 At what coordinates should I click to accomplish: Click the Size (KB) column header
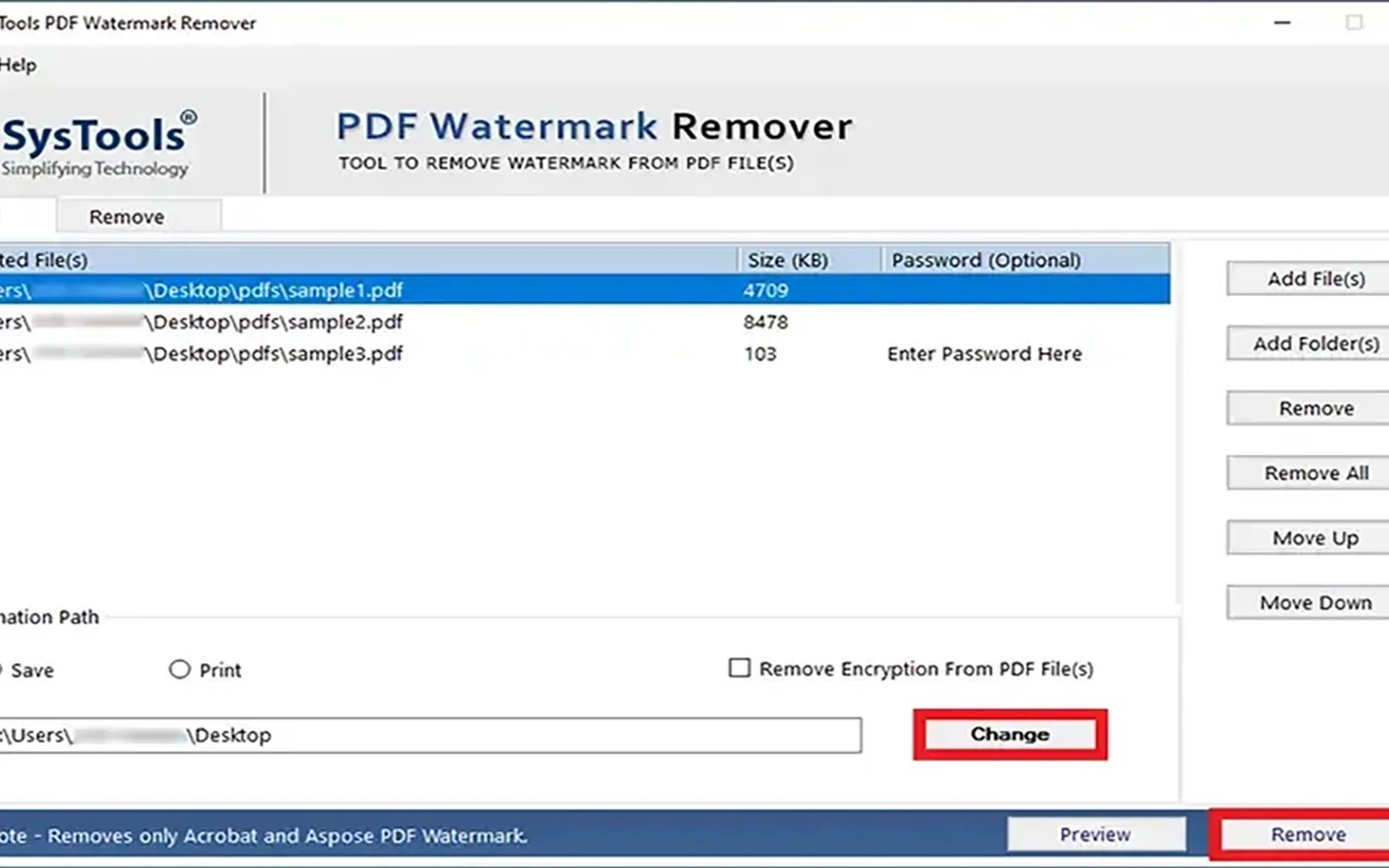click(x=809, y=260)
